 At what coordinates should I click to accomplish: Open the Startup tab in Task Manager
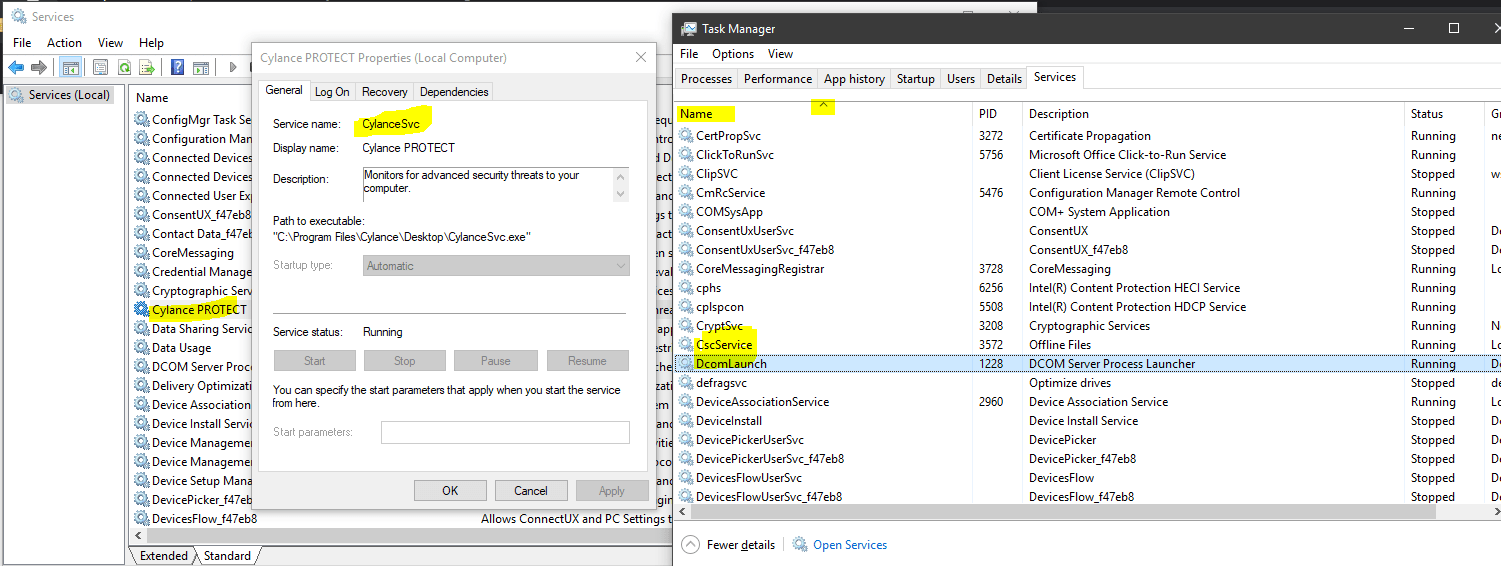[x=916, y=79]
